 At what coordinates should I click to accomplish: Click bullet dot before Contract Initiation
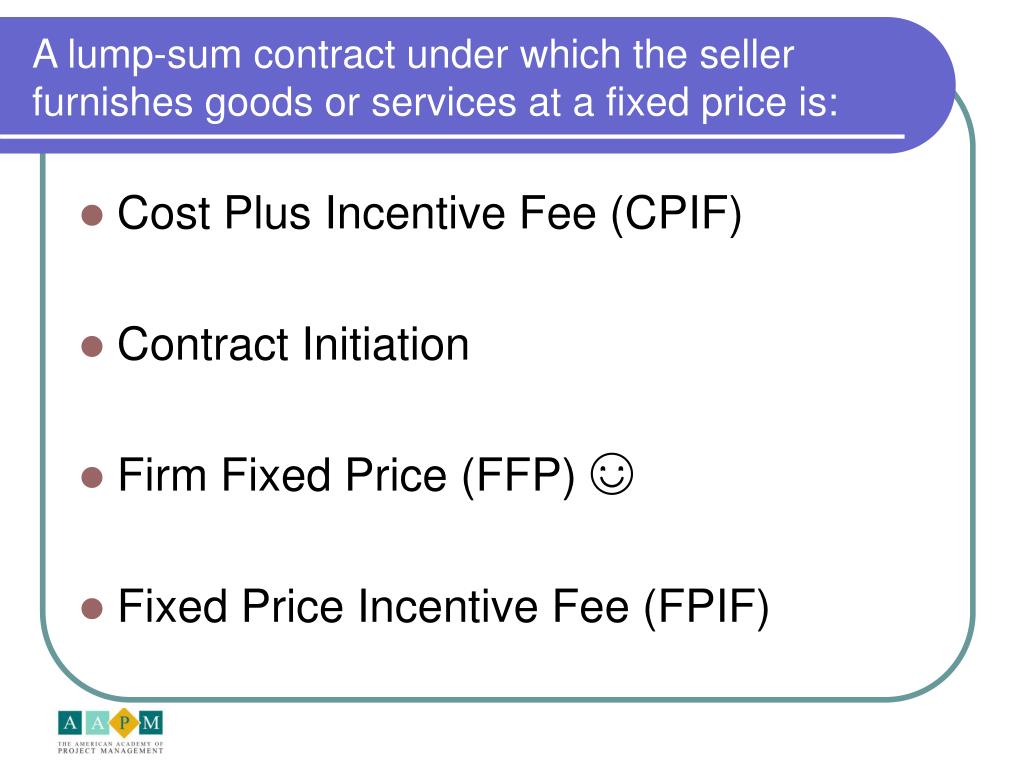coord(92,347)
